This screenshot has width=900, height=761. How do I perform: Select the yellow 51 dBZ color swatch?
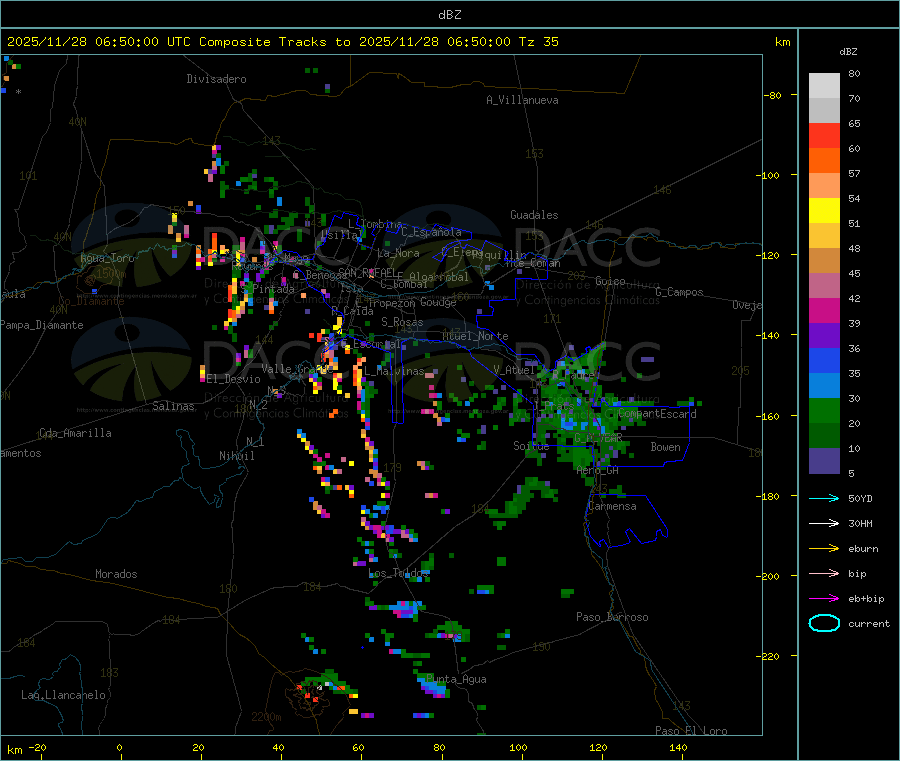coord(824,211)
